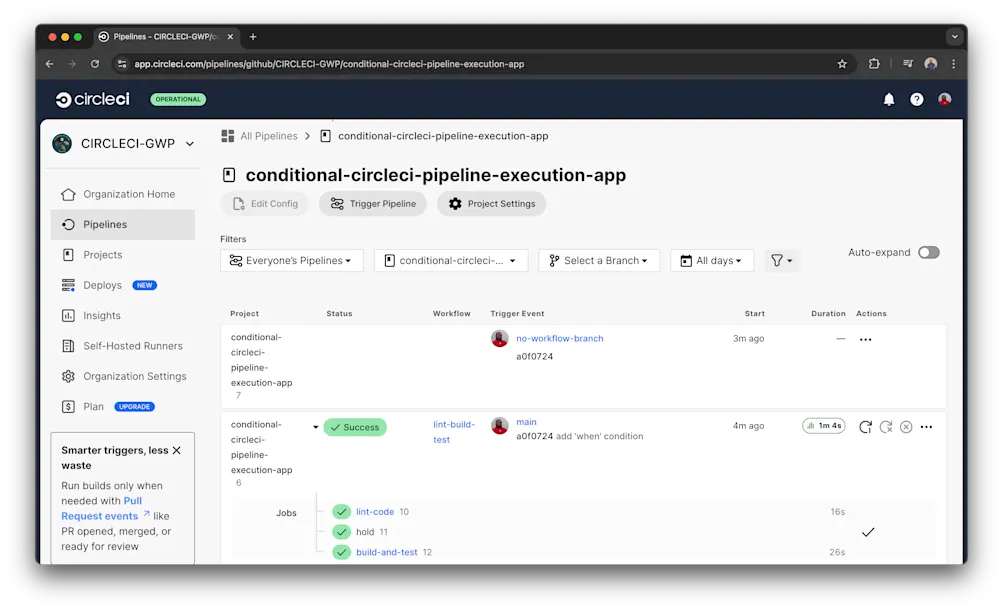The height and width of the screenshot is (611, 1003).
Task: Click the browser forward arrow
Action: tap(72, 64)
